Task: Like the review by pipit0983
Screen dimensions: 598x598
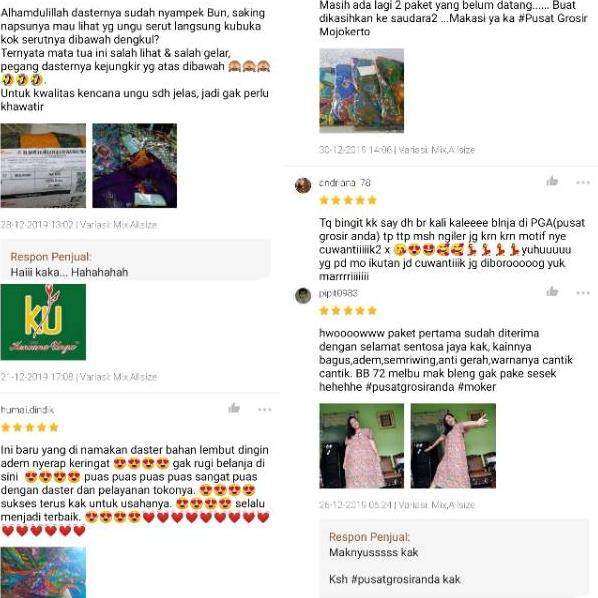Action: [552, 292]
